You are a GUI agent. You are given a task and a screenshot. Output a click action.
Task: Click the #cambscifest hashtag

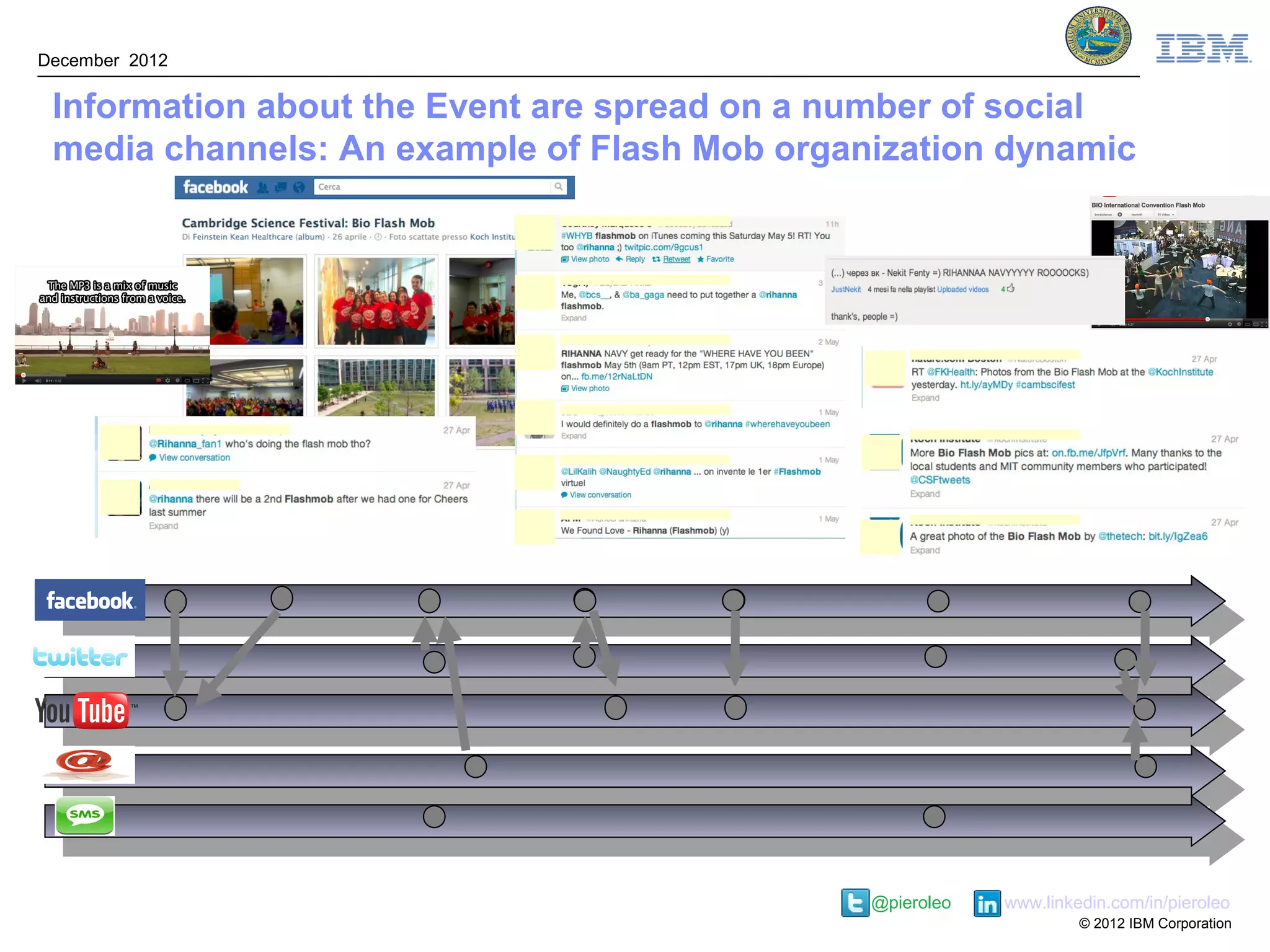tap(1046, 385)
